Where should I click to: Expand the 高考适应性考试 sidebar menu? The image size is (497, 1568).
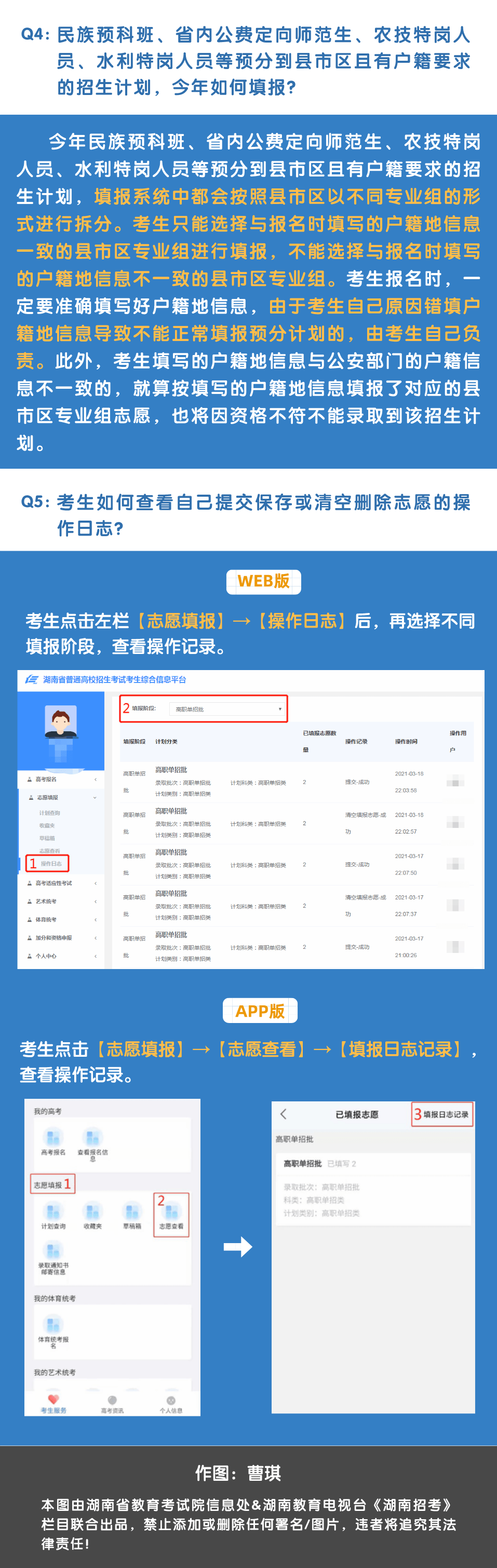pos(61,883)
